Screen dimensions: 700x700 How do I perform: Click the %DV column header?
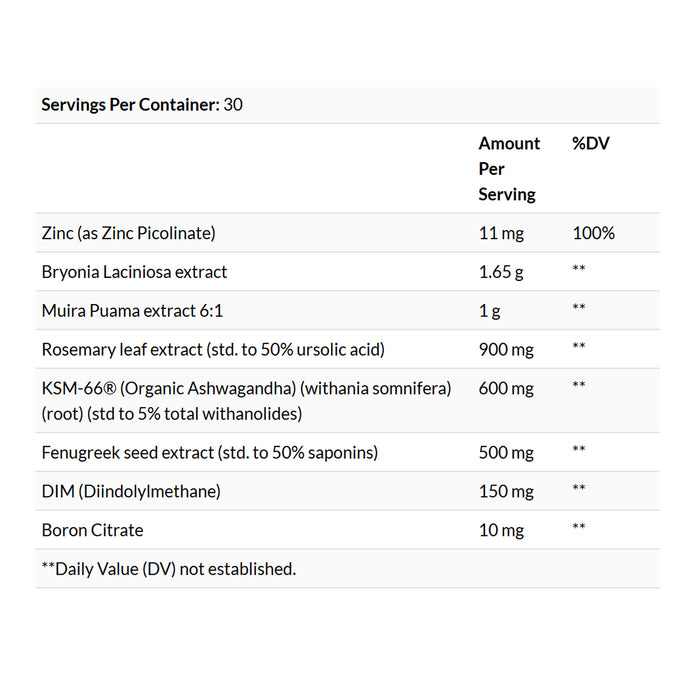[x=591, y=143]
